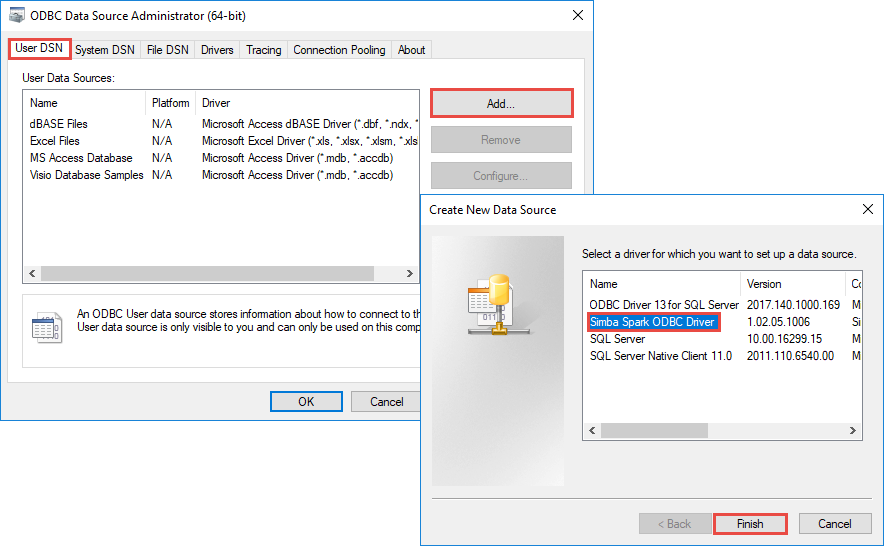The width and height of the screenshot is (884, 549).
Task: Click right scroll arrow in User Data Sources list
Action: (x=410, y=273)
